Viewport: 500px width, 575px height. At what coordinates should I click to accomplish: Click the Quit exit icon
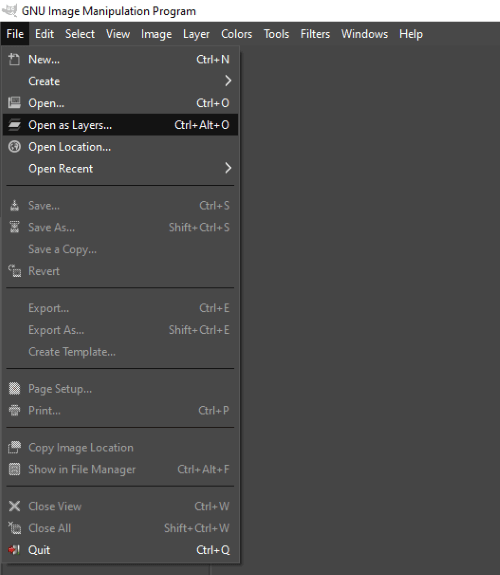click(14, 550)
